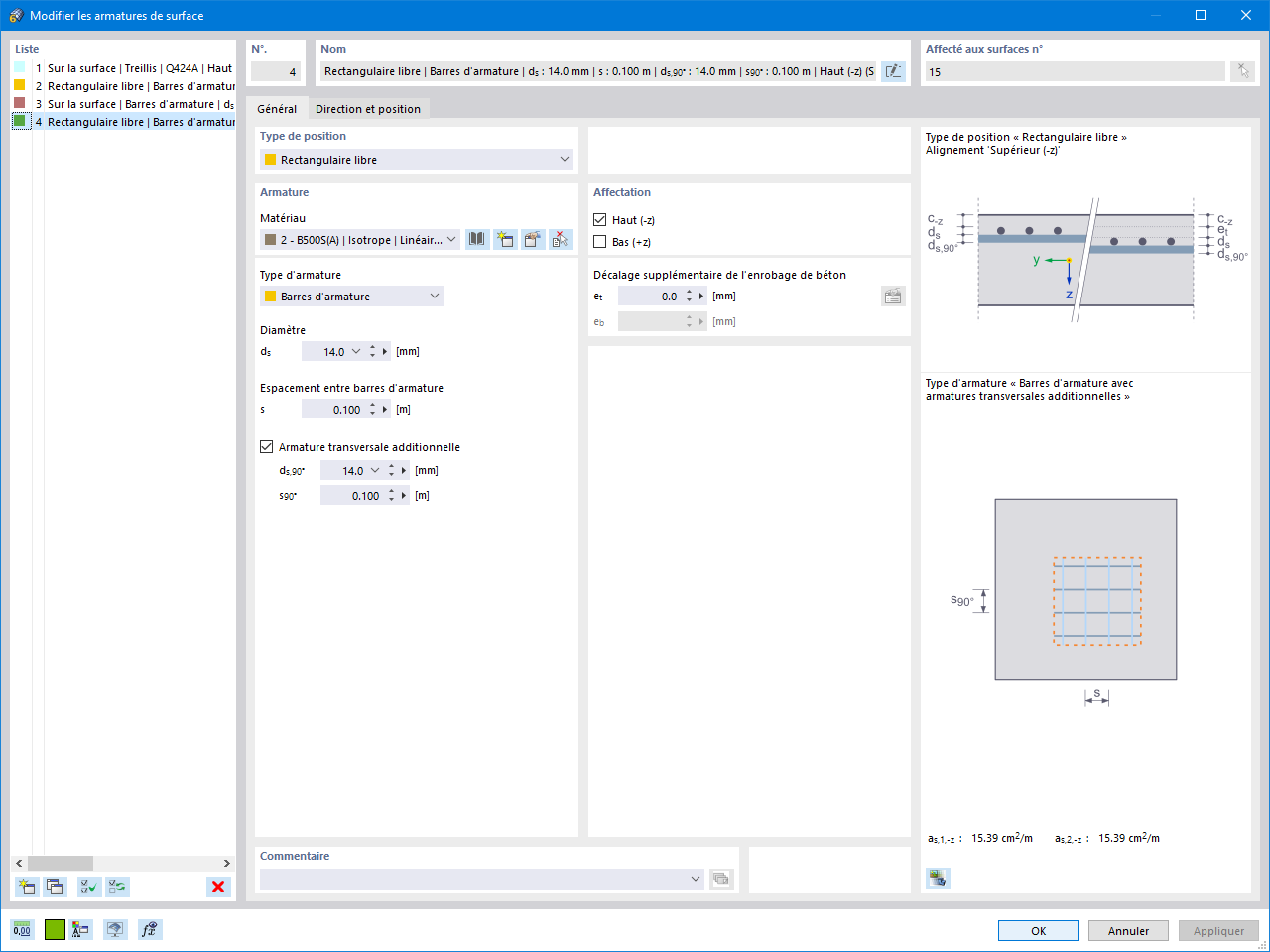Viewport: 1270px width, 952px height.
Task: Click the icon below the reinforcement diagram
Action: [938, 877]
